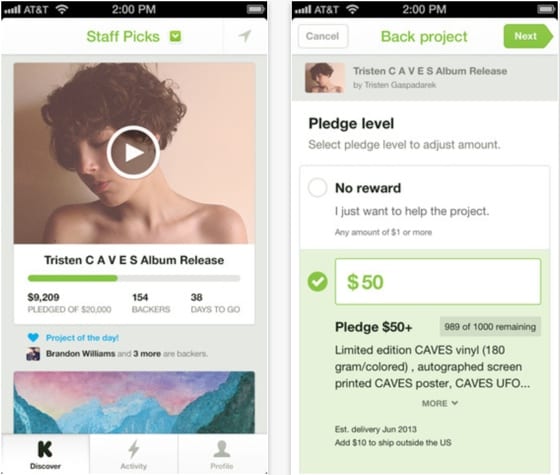Viewport: 560px width, 475px height.
Task: Select the No reward radio button
Action: [318, 188]
